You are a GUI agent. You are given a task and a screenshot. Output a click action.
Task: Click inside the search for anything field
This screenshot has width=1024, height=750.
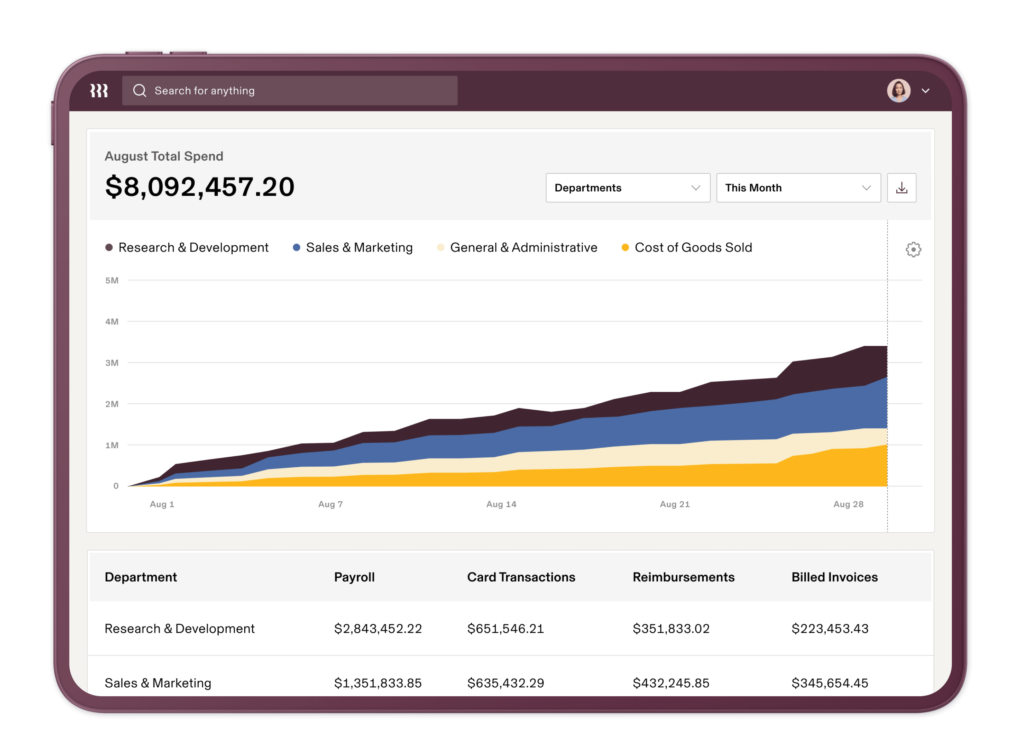coord(290,90)
